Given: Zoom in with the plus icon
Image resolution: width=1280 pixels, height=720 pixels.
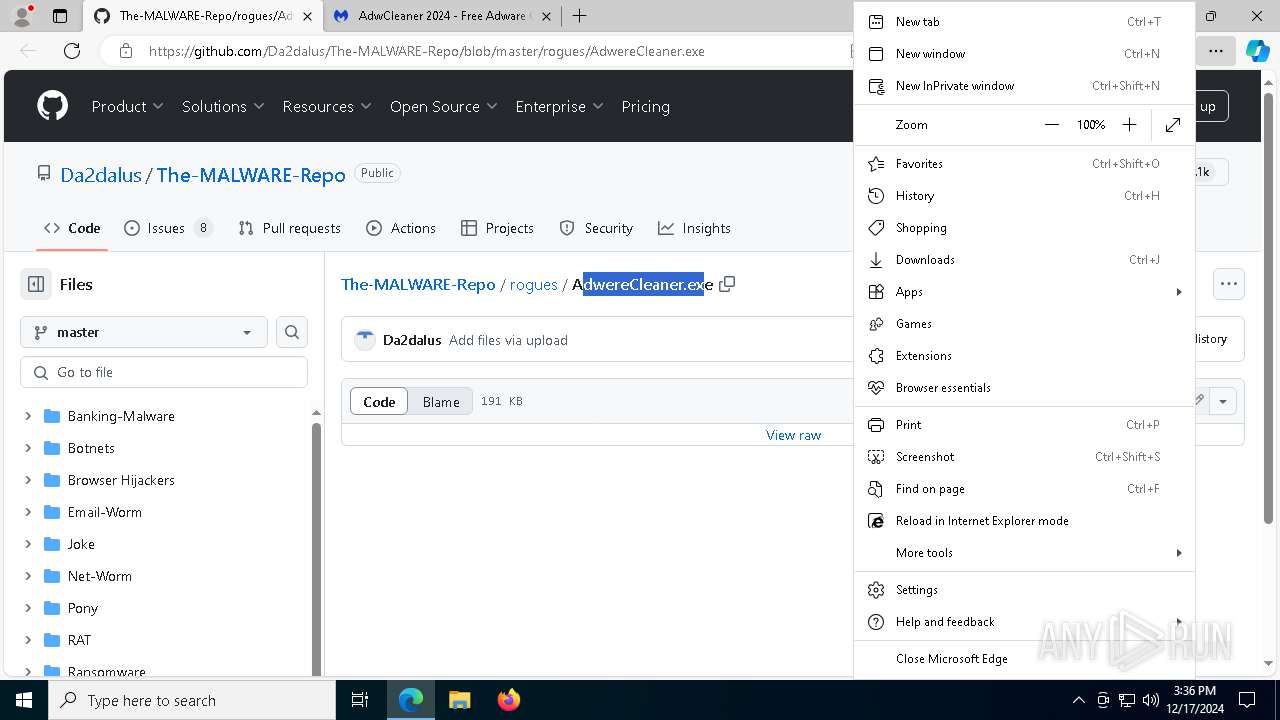Looking at the screenshot, I should coord(1129,125).
